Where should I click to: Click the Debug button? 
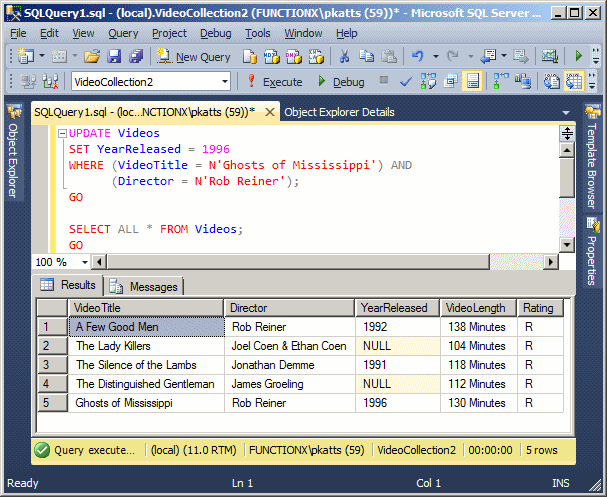(341, 82)
